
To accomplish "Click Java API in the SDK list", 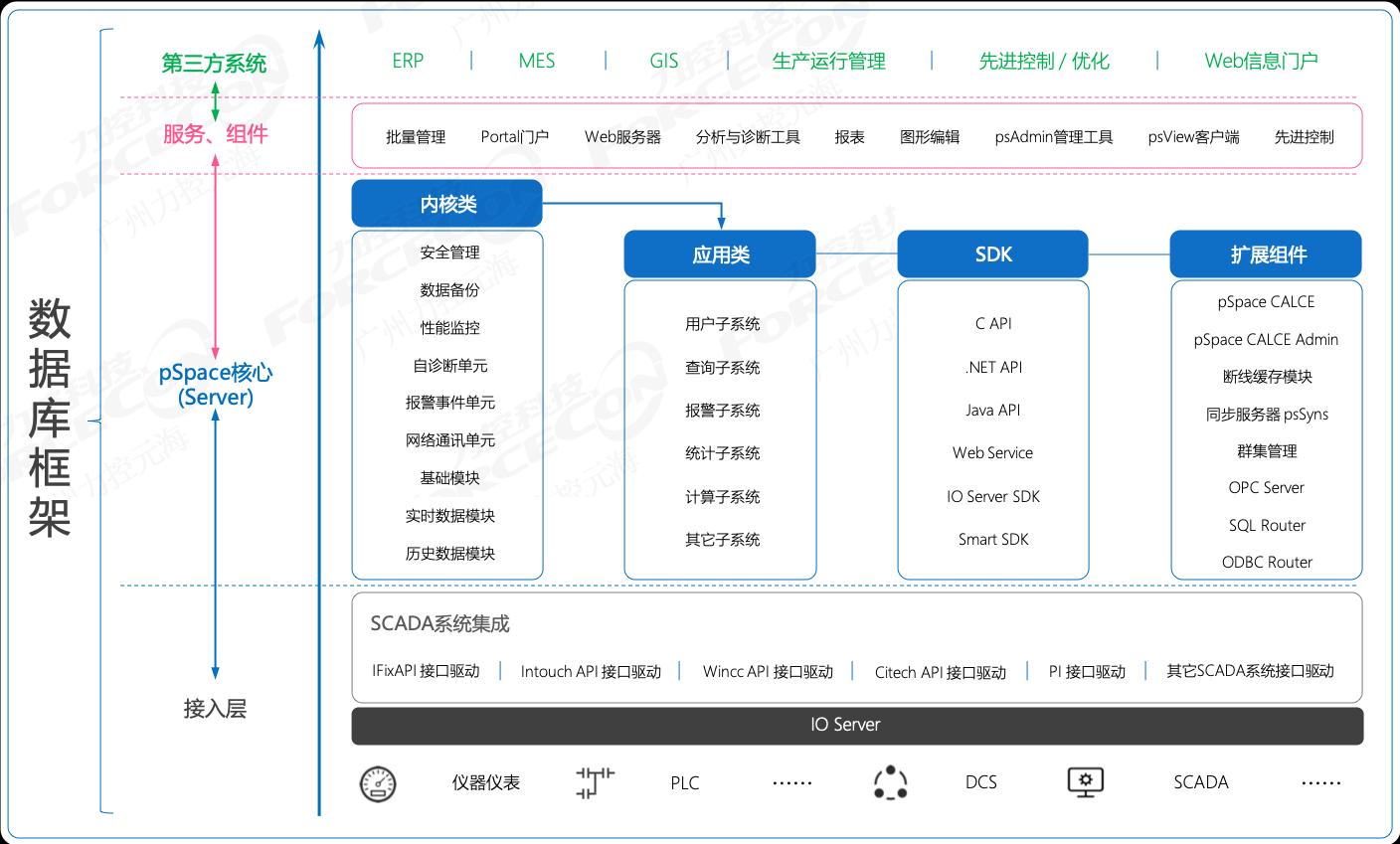I will (992, 410).
